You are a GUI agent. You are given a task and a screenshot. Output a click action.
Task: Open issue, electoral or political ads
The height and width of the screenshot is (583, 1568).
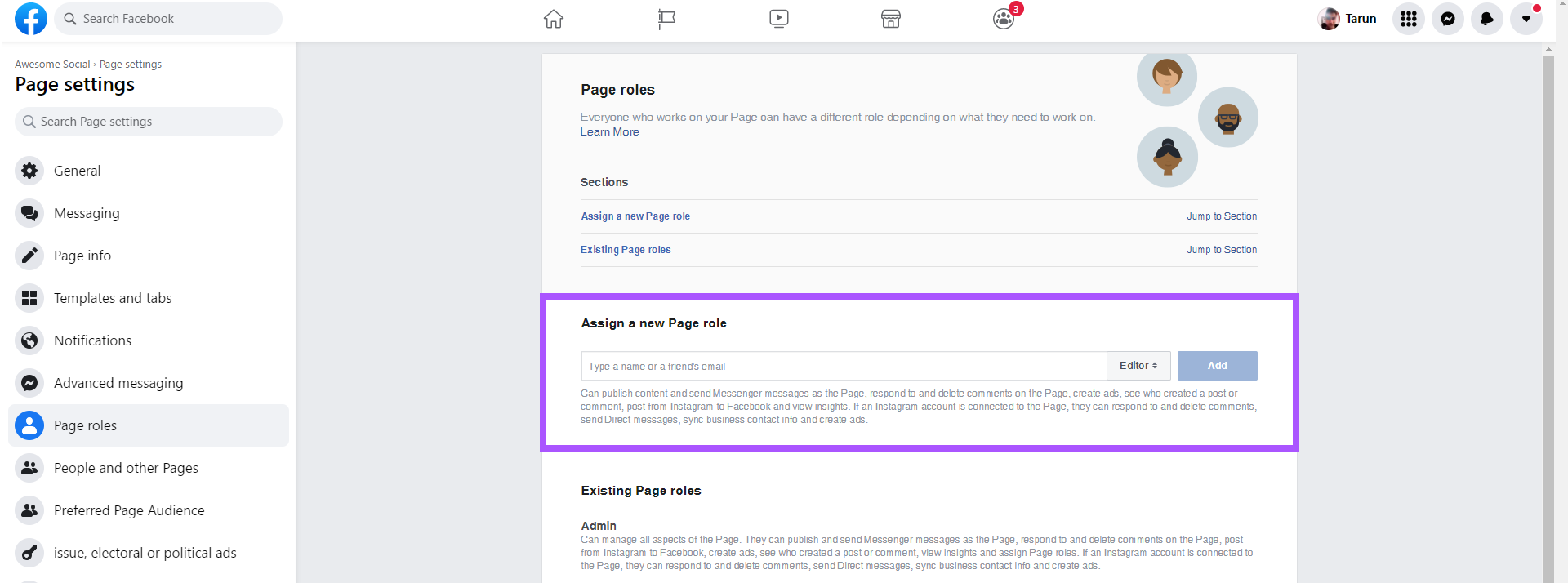(149, 553)
